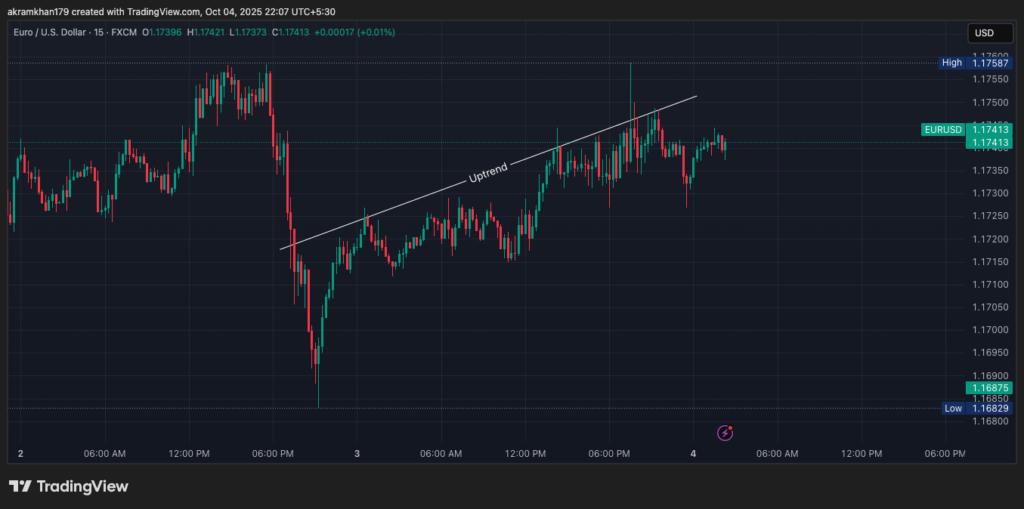Click the open price value O1.17396
The height and width of the screenshot is (509, 1024).
162,33
